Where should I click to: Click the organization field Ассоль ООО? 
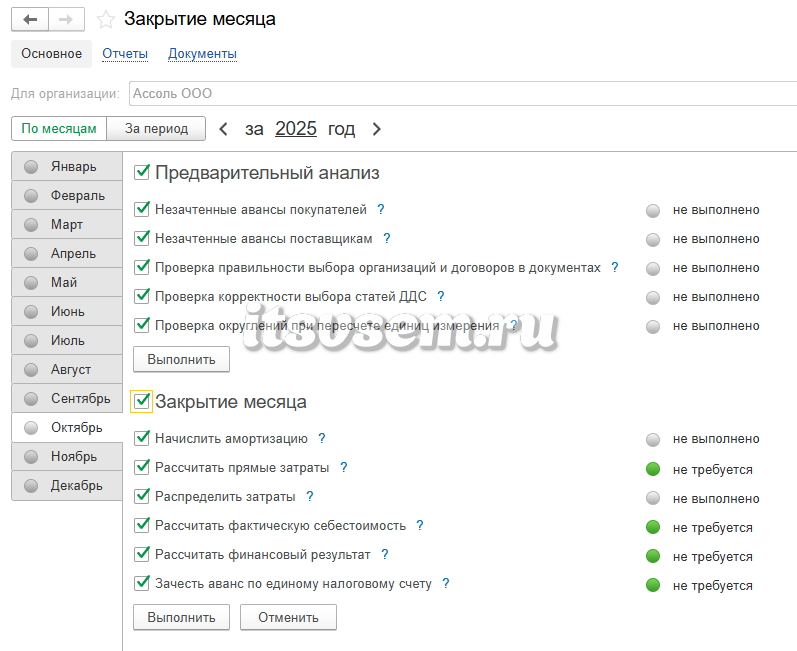[463, 94]
